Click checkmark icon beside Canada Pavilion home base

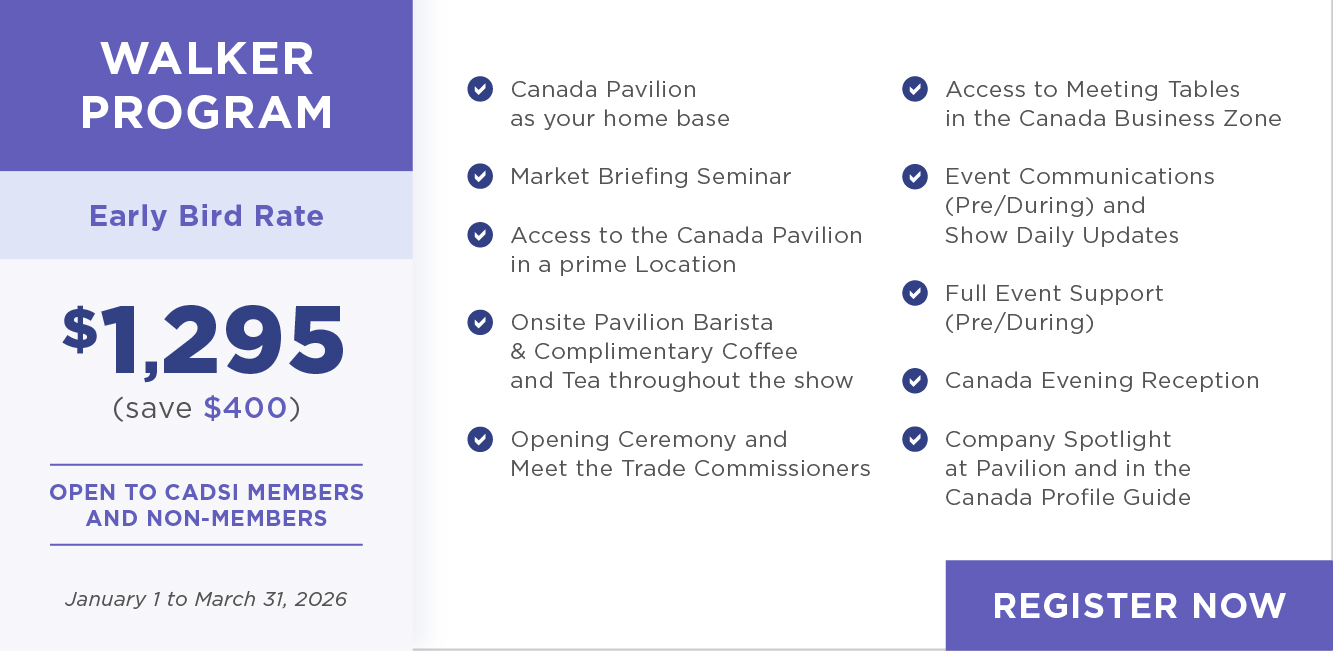pos(480,89)
